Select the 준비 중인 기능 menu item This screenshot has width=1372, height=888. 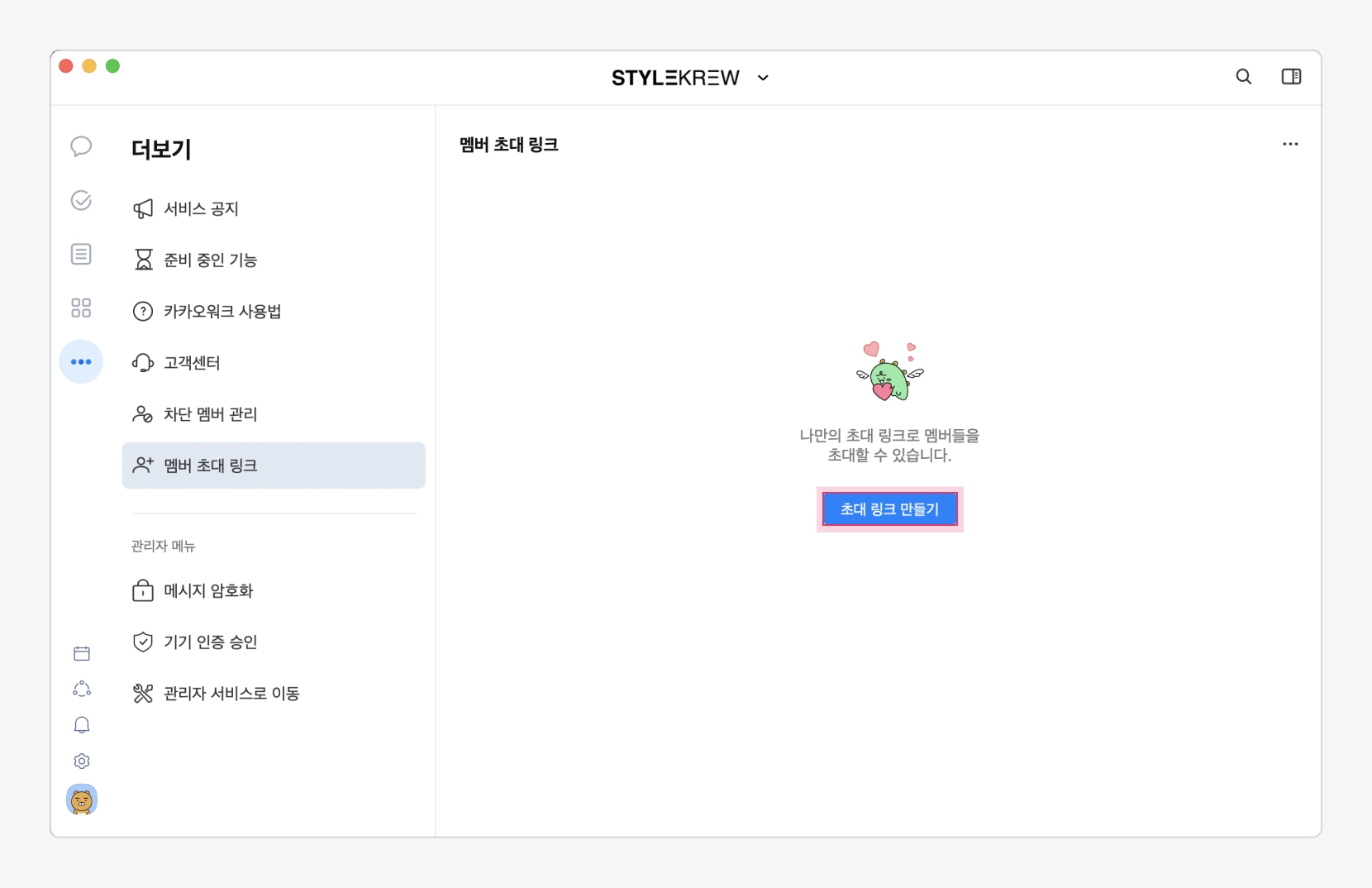210,260
